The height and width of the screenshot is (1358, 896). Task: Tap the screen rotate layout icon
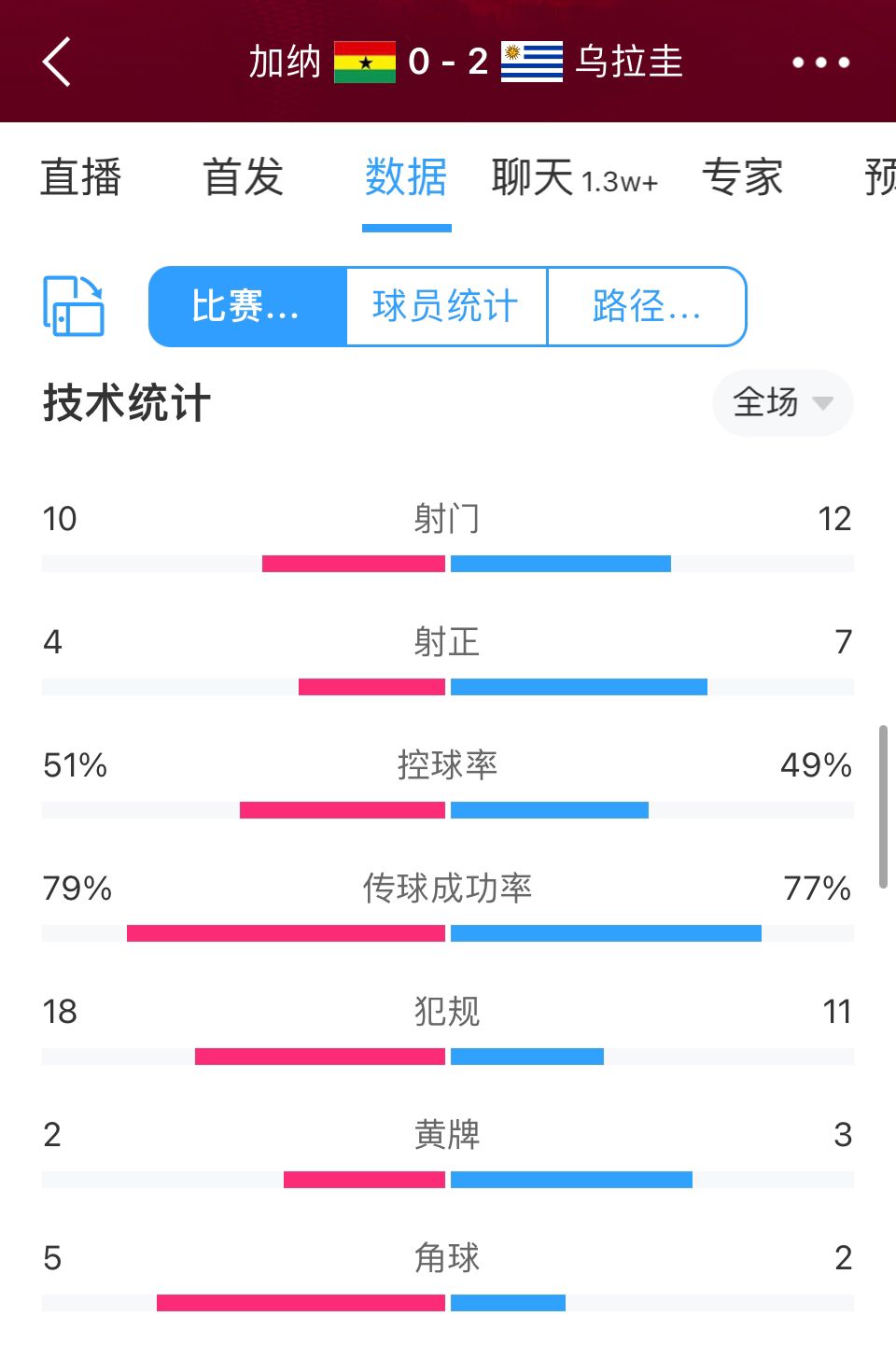click(74, 306)
